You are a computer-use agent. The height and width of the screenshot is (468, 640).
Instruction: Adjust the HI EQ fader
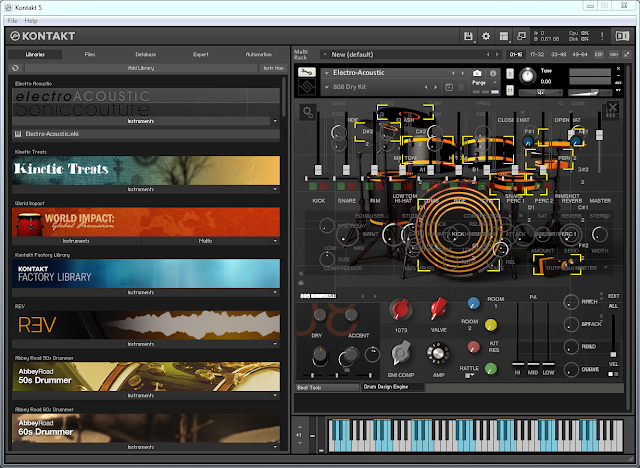[x=518, y=364]
